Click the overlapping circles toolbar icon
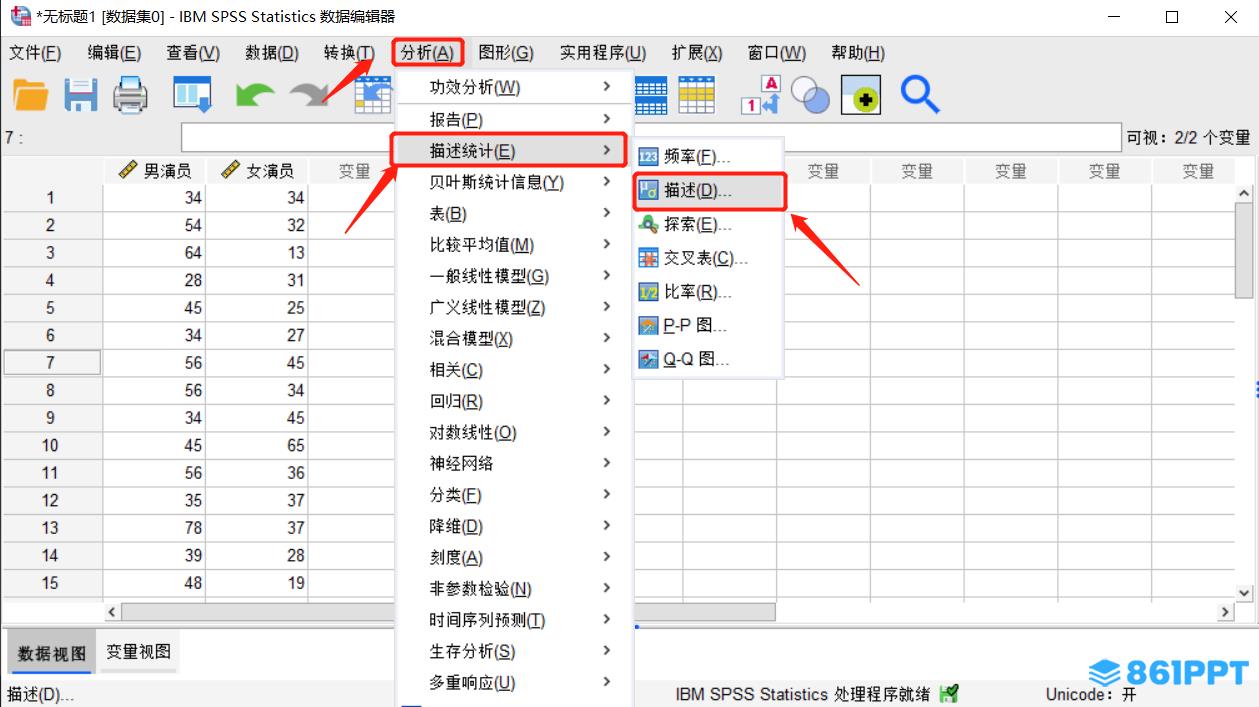The width and height of the screenshot is (1259, 707). pos(810,95)
